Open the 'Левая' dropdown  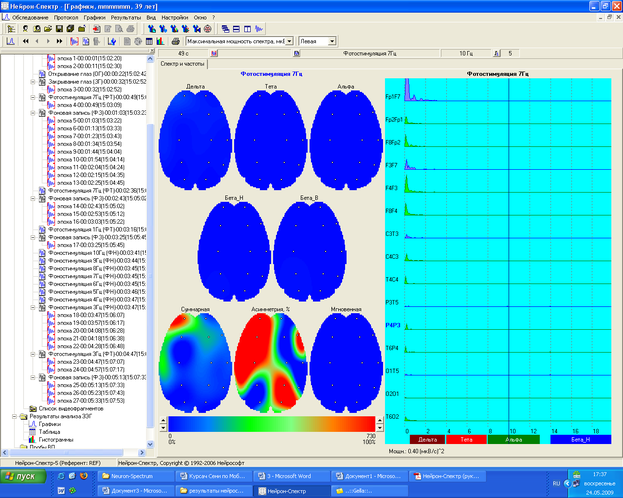332,41
